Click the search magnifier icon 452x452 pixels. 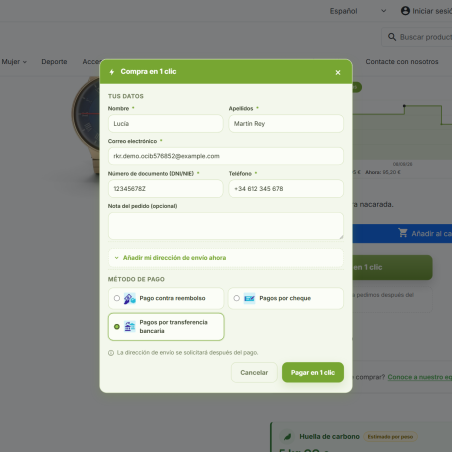click(392, 37)
